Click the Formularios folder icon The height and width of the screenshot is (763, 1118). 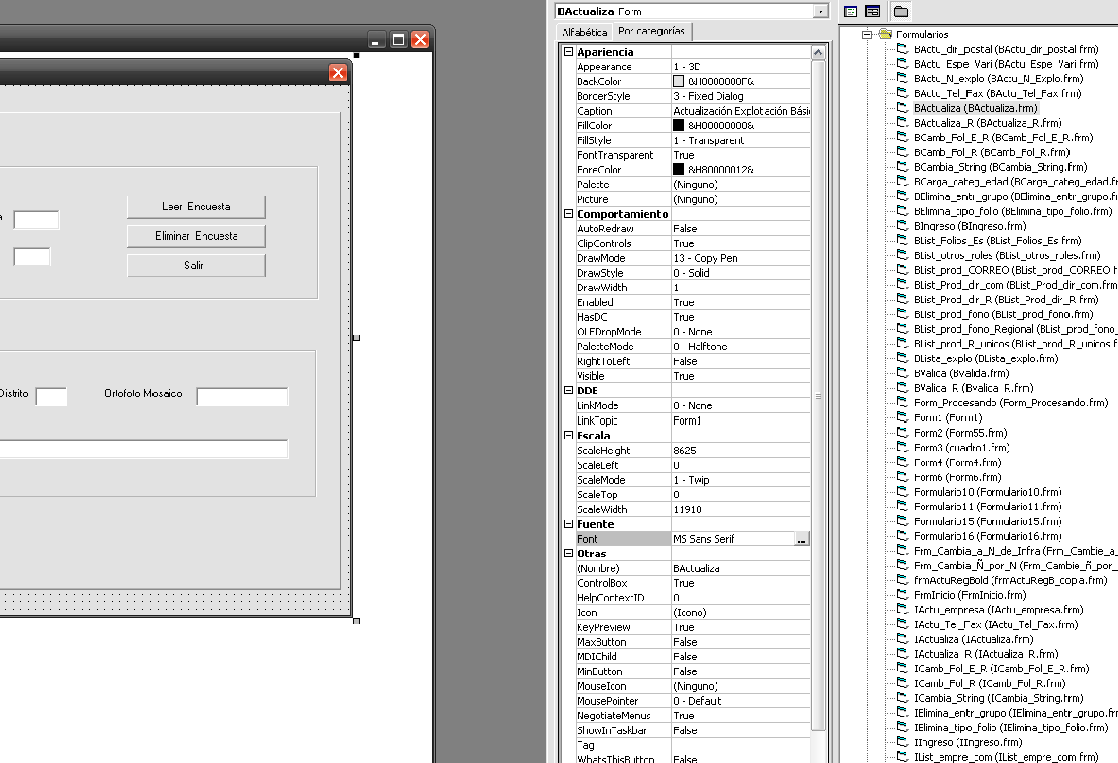point(884,34)
